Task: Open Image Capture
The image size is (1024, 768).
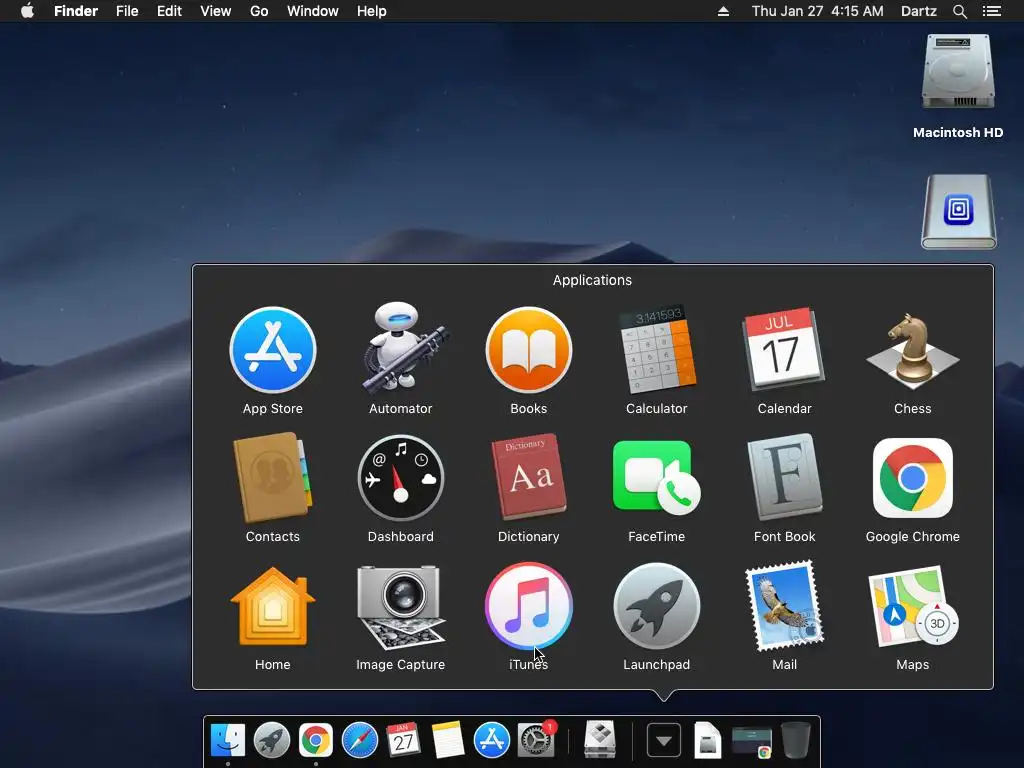Action: click(401, 607)
